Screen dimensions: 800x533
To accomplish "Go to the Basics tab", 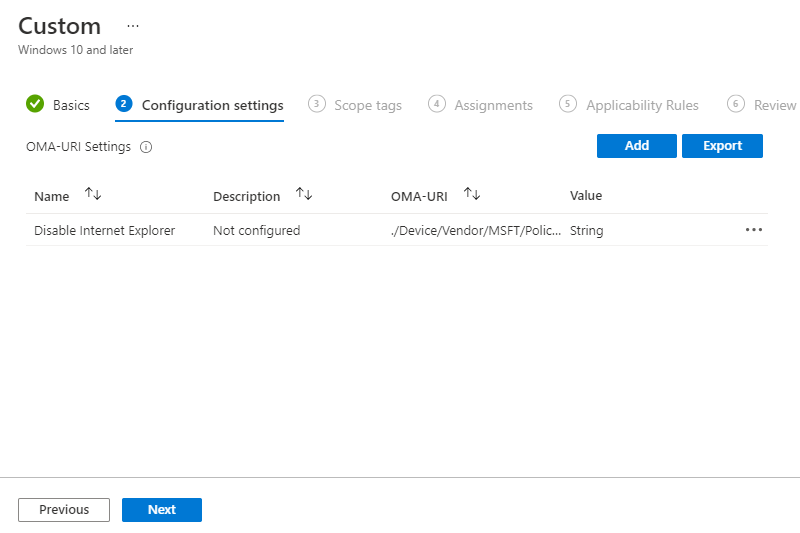I will click(71, 105).
